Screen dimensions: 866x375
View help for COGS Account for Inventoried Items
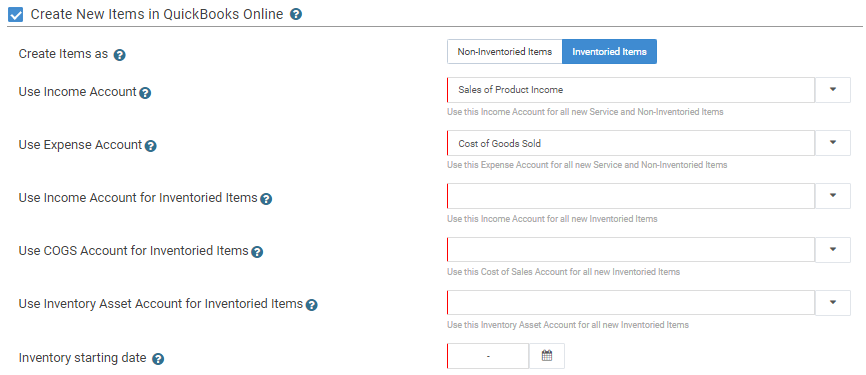click(x=257, y=252)
